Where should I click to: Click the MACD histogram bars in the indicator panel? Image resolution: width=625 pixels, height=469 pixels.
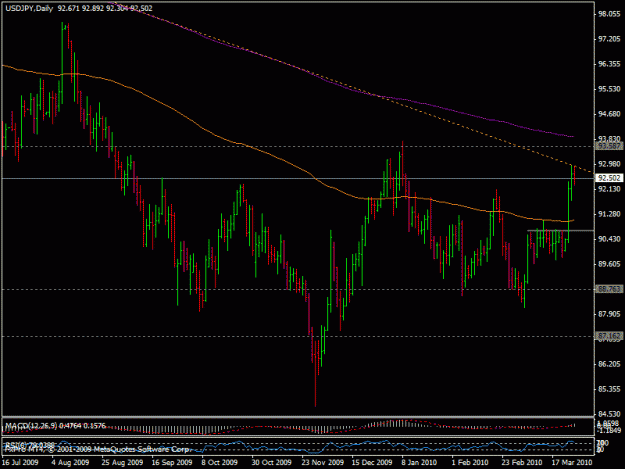(x=399, y=424)
